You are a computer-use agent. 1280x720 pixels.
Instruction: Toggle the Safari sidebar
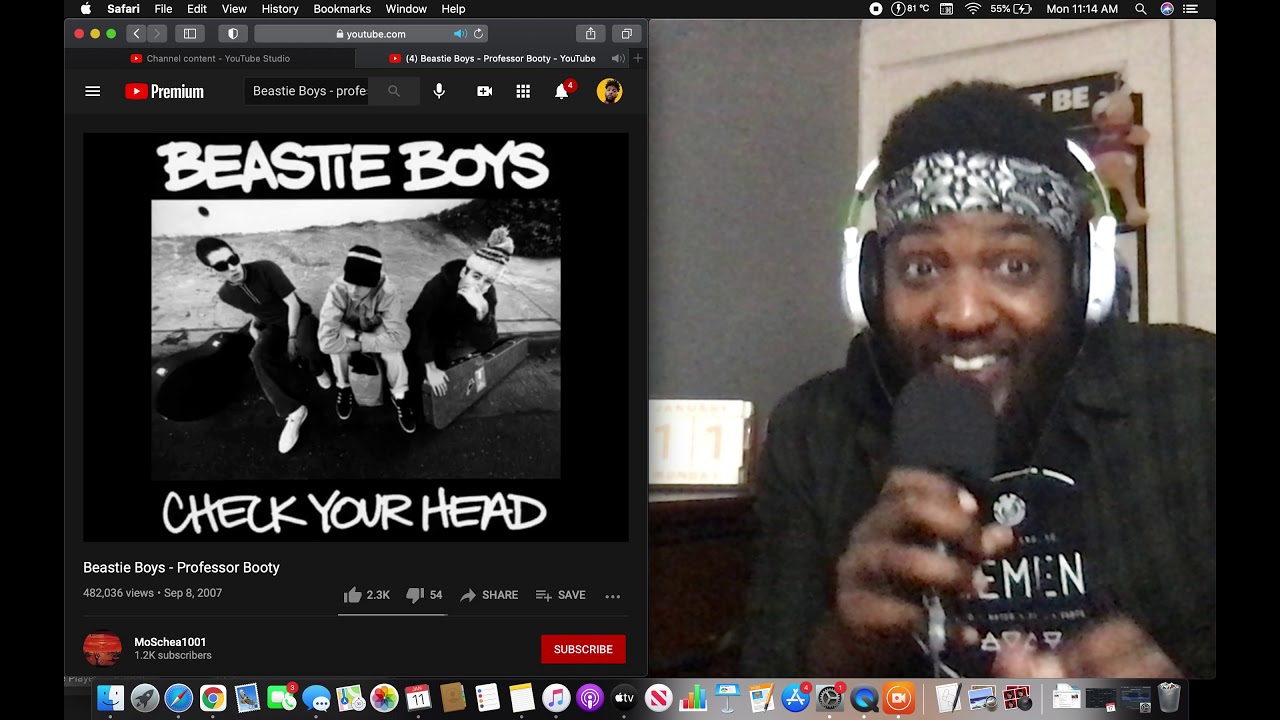coord(190,33)
